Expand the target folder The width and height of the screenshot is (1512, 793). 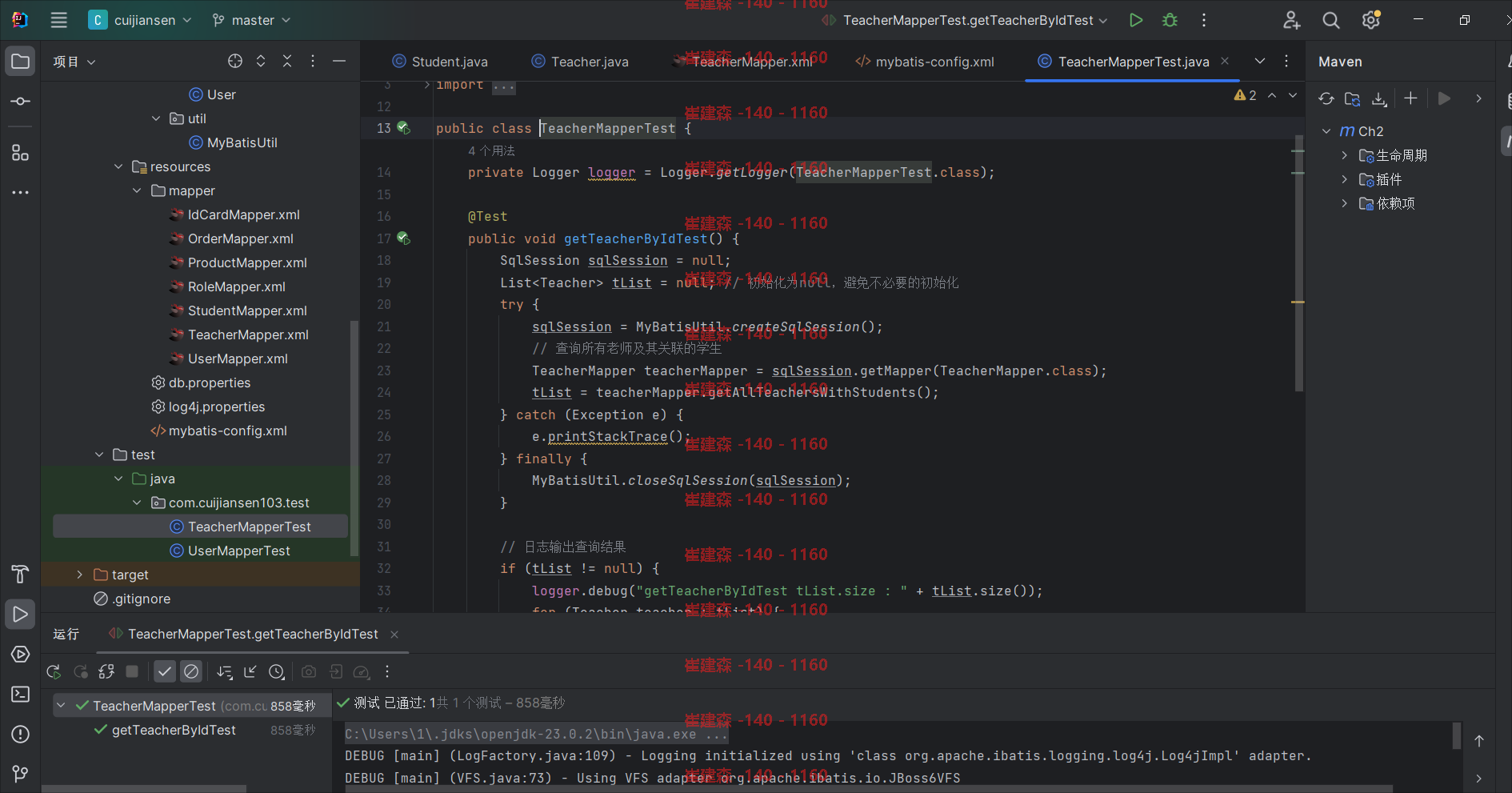[x=79, y=575]
